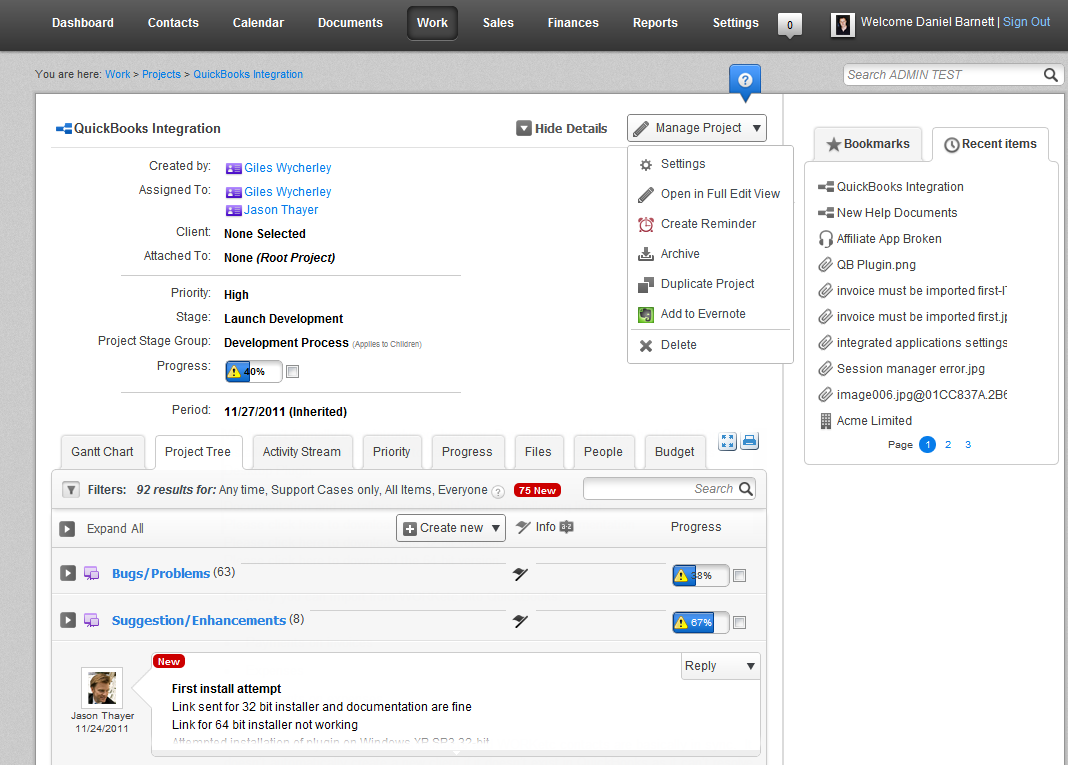Screen dimensions: 1068x765
Task: Open Giles Wycherley in Created by
Action: (x=287, y=168)
